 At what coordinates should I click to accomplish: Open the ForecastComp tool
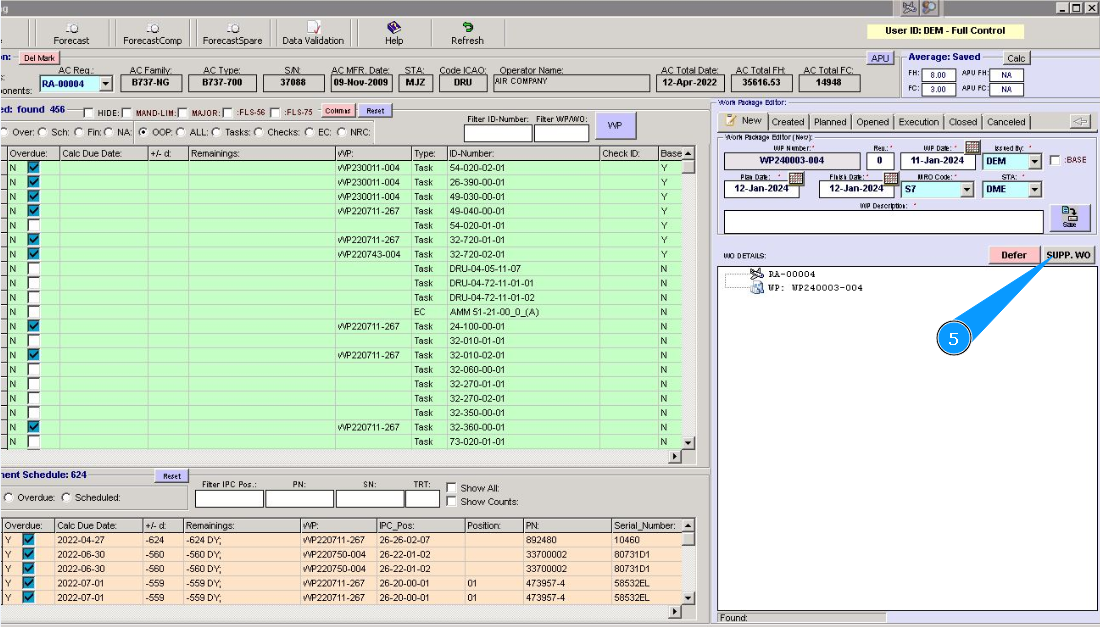(152, 33)
